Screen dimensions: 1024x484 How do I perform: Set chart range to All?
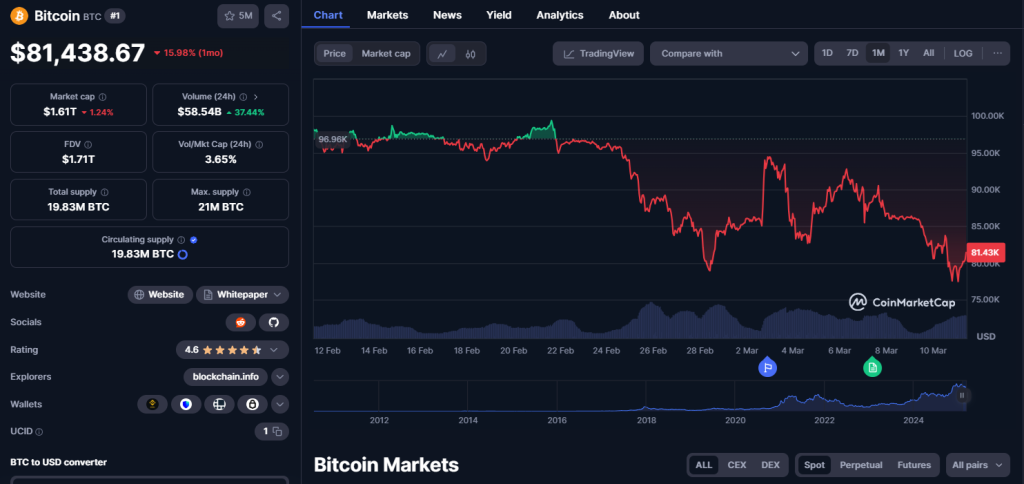click(929, 54)
